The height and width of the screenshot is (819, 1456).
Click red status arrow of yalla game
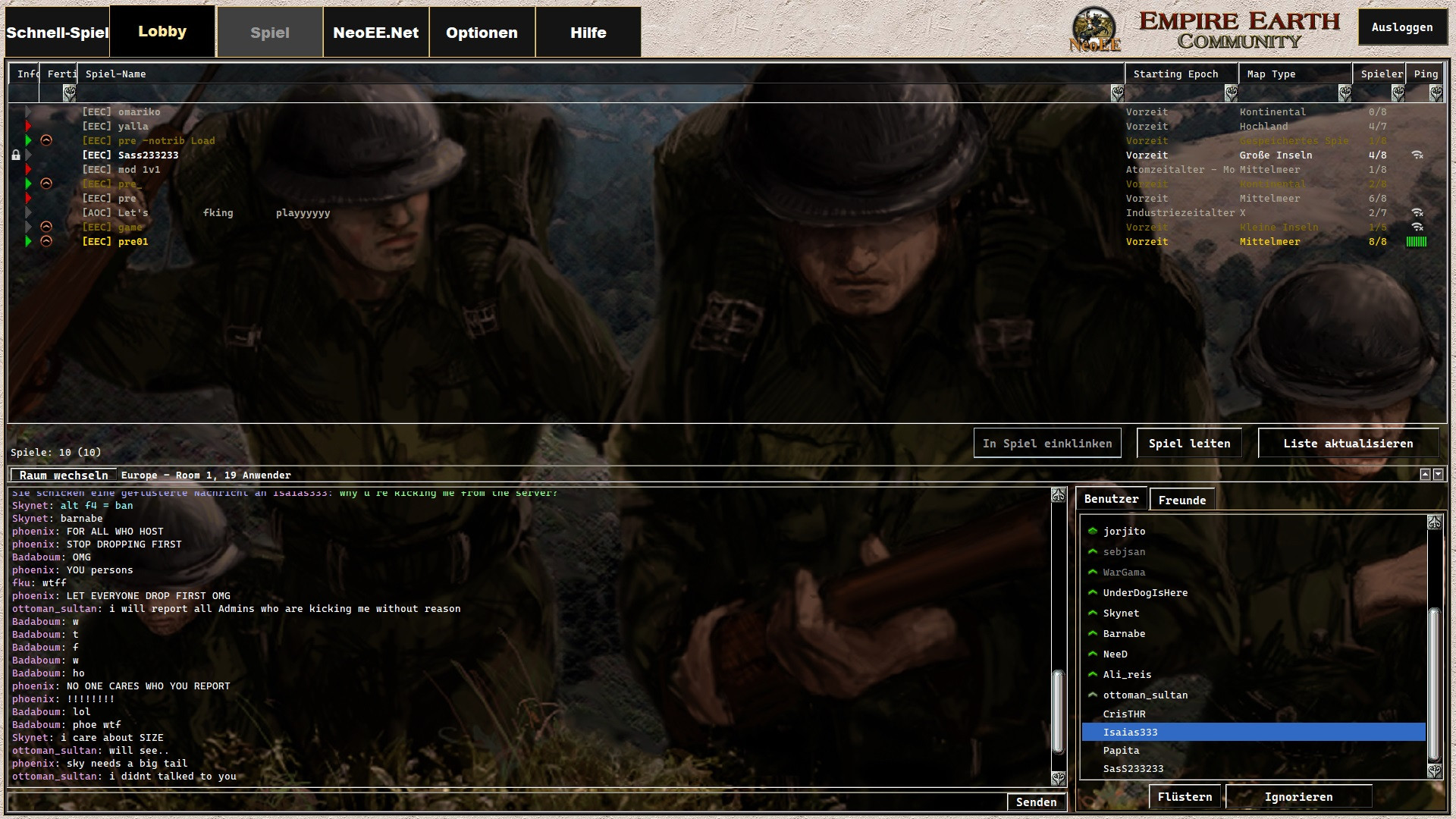pos(28,126)
